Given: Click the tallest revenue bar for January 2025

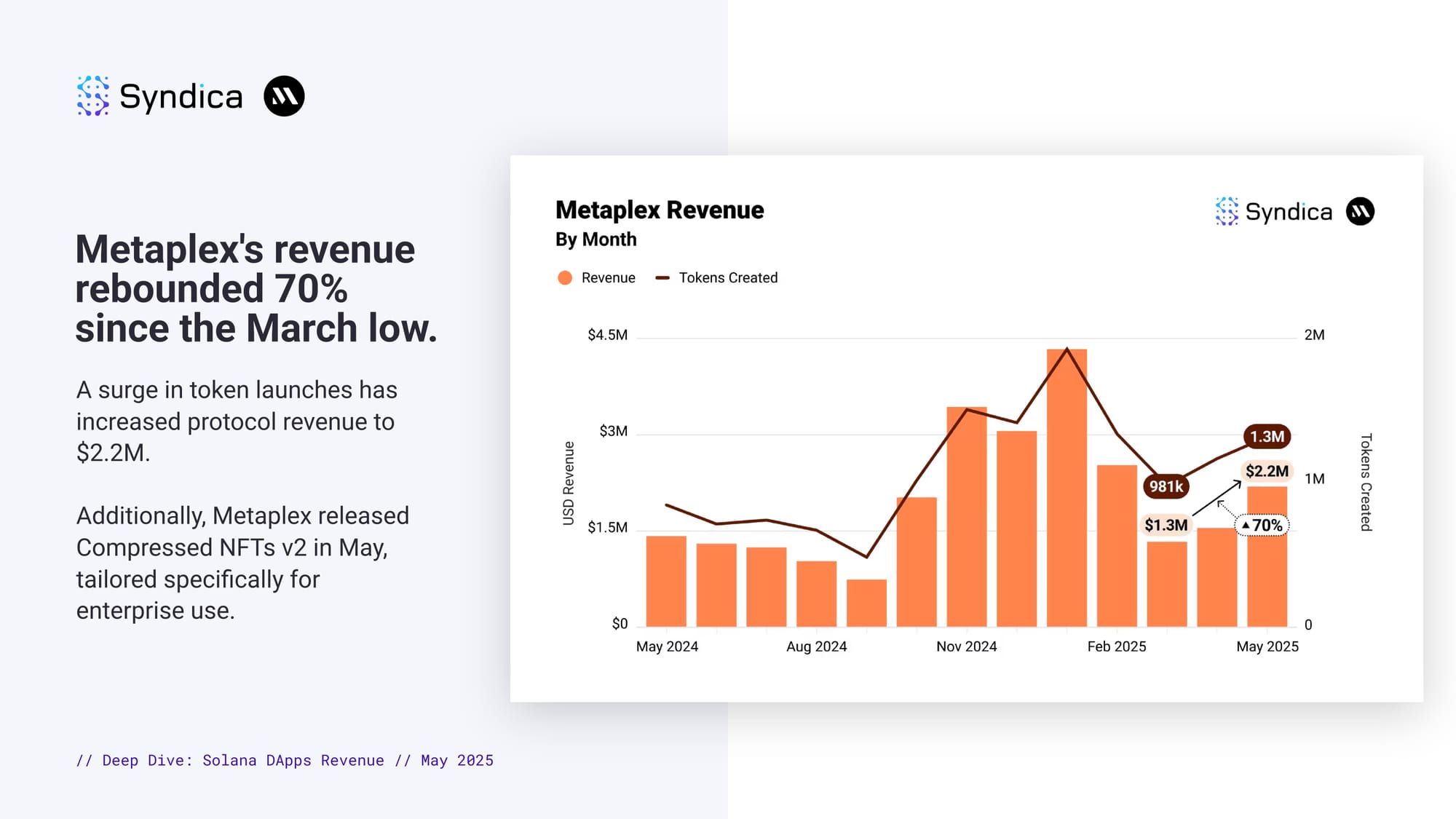Looking at the screenshot, I should point(1067,488).
